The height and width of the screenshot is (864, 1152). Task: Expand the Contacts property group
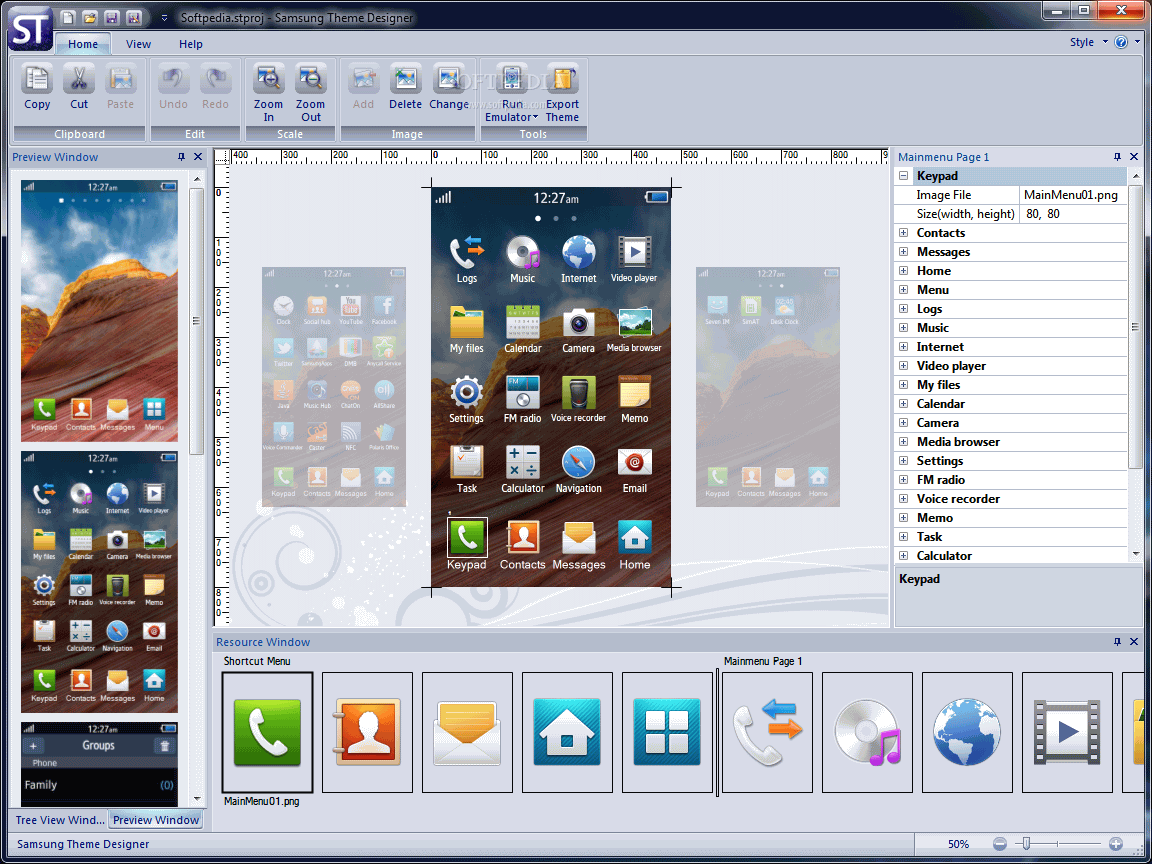tap(903, 233)
